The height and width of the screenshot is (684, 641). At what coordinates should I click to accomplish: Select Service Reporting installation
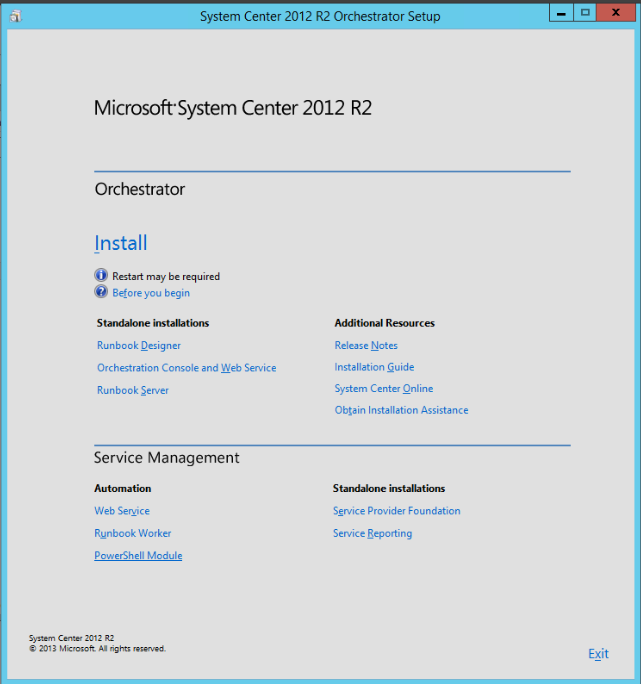pyautogui.click(x=372, y=533)
